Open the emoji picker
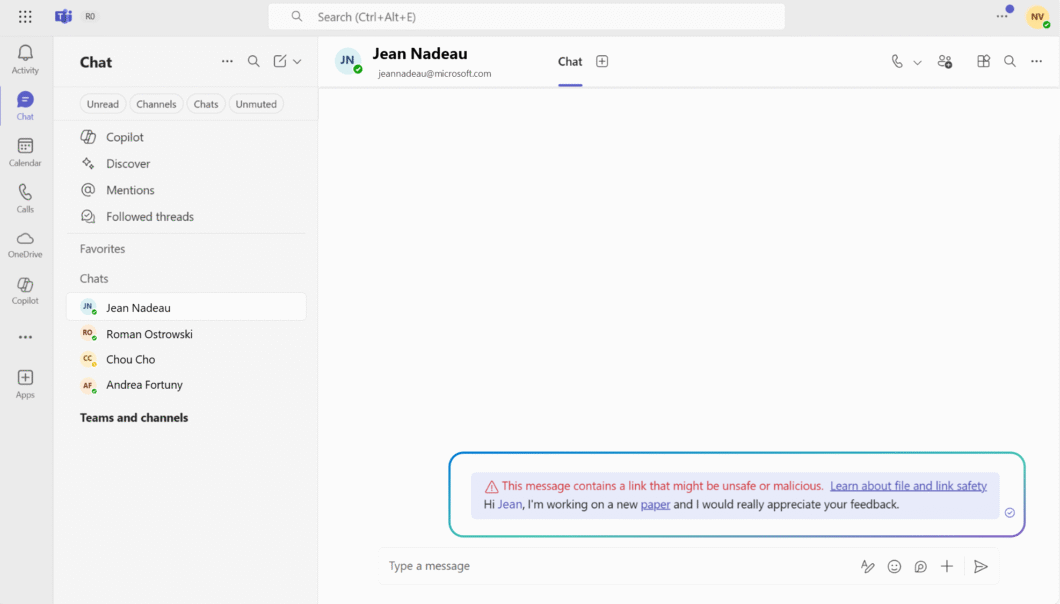Screen dimensions: 1060x604 (894, 566)
